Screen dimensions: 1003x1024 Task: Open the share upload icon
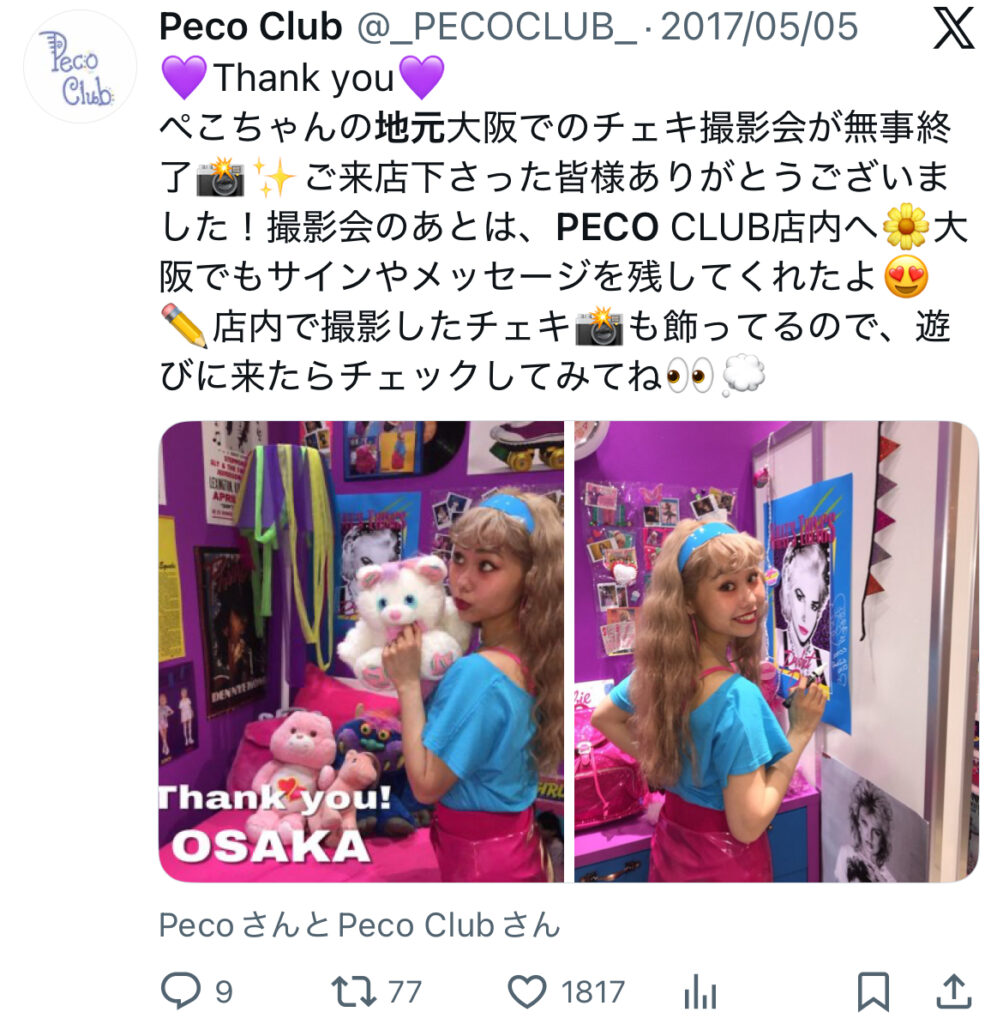click(954, 991)
